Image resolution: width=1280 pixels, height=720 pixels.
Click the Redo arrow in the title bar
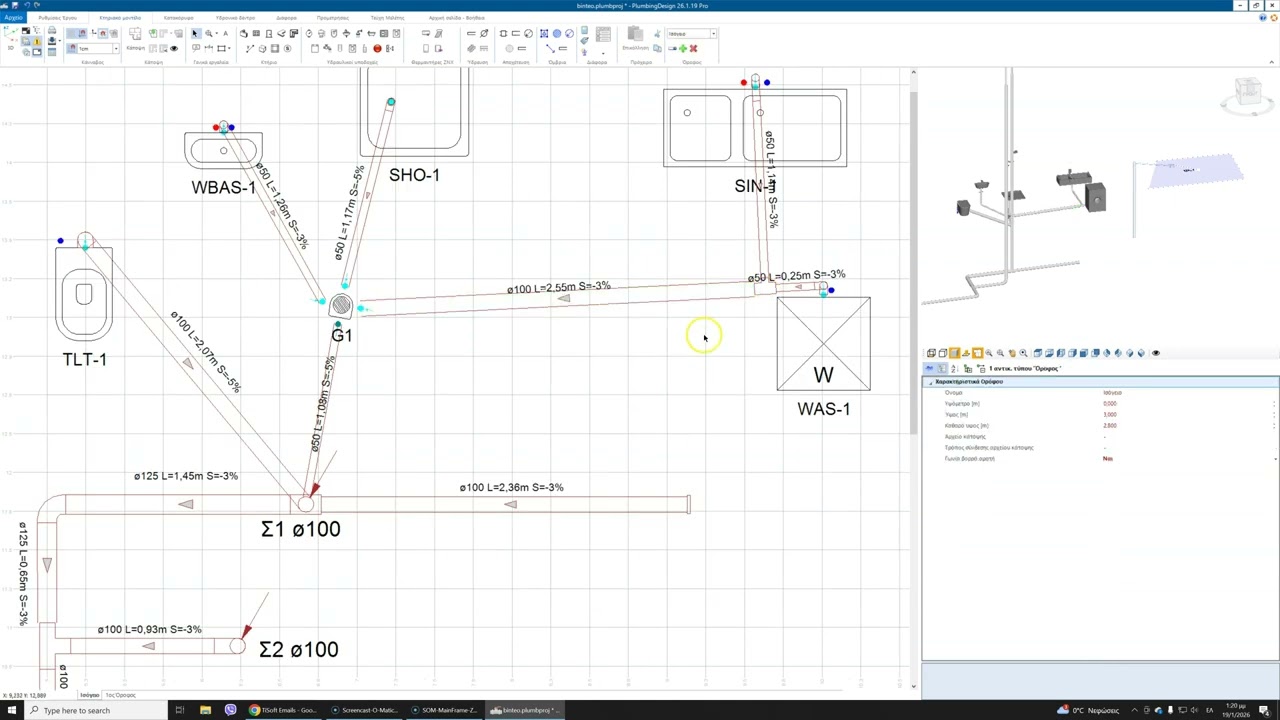[x=37, y=5]
